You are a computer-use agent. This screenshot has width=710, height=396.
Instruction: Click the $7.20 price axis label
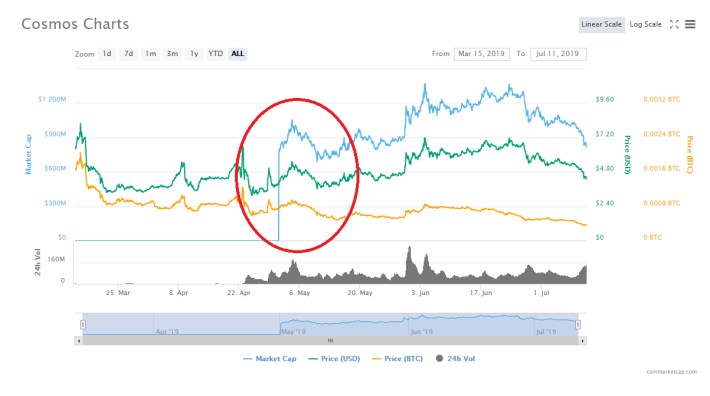pos(605,134)
